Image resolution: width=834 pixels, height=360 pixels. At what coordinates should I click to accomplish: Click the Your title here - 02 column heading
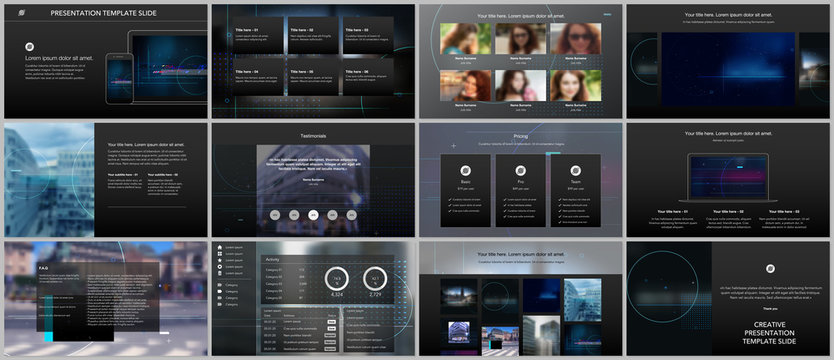pos(728,211)
